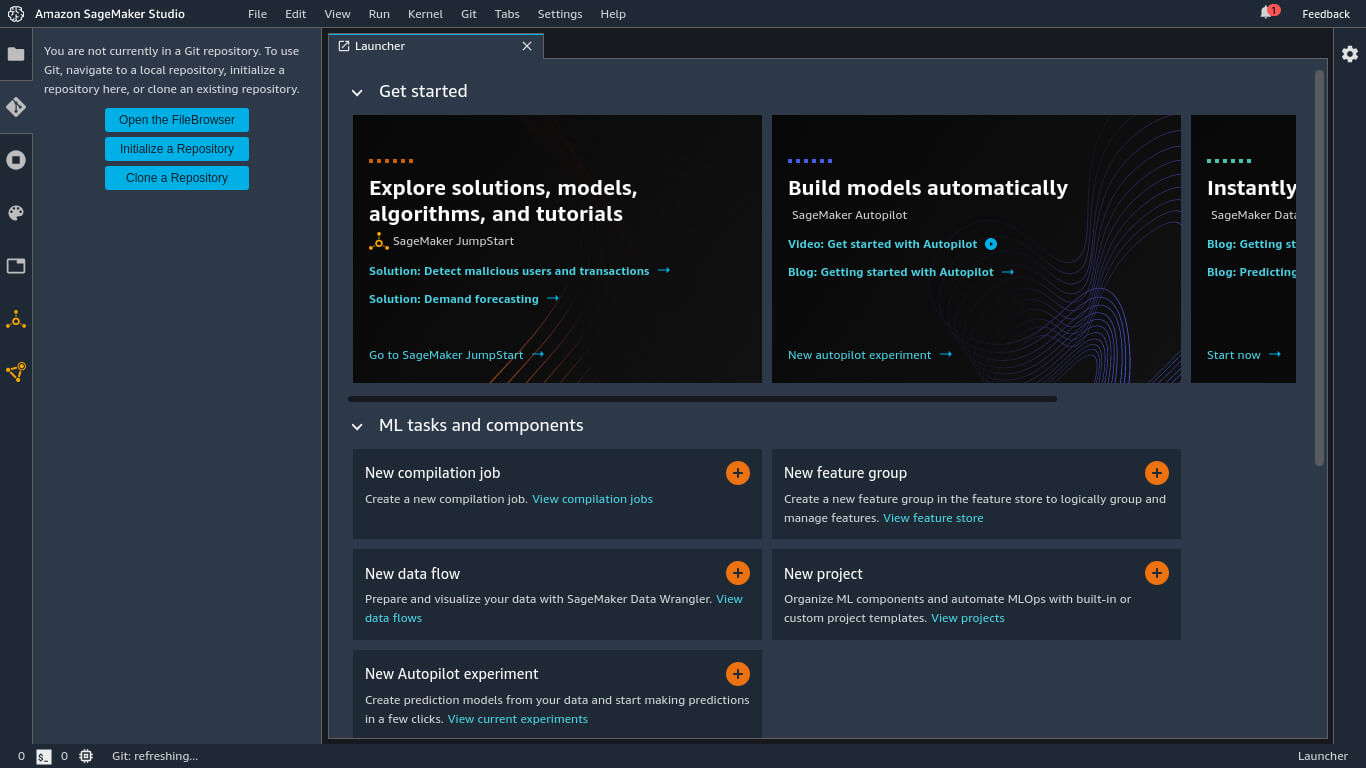Open the settings gear in right sidebar
The height and width of the screenshot is (768, 1366).
pos(1350,54)
